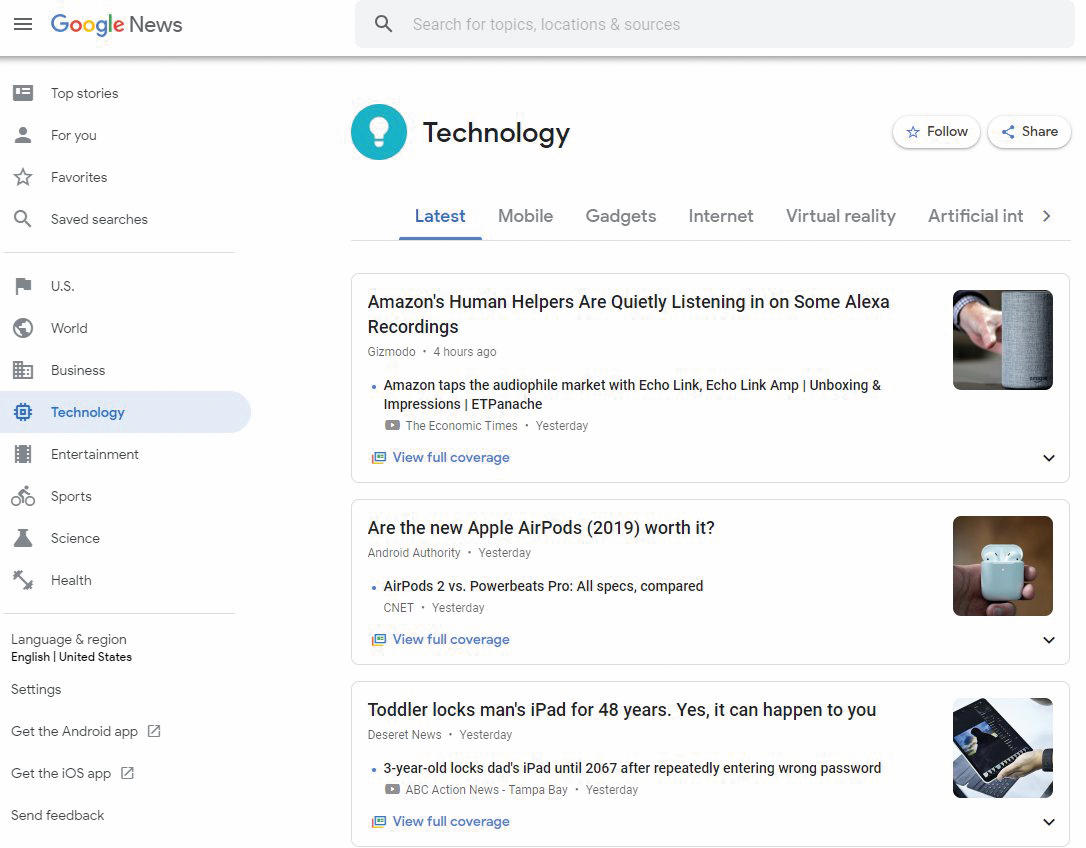Click the CNET source name
This screenshot has width=1086, height=848.
click(398, 608)
